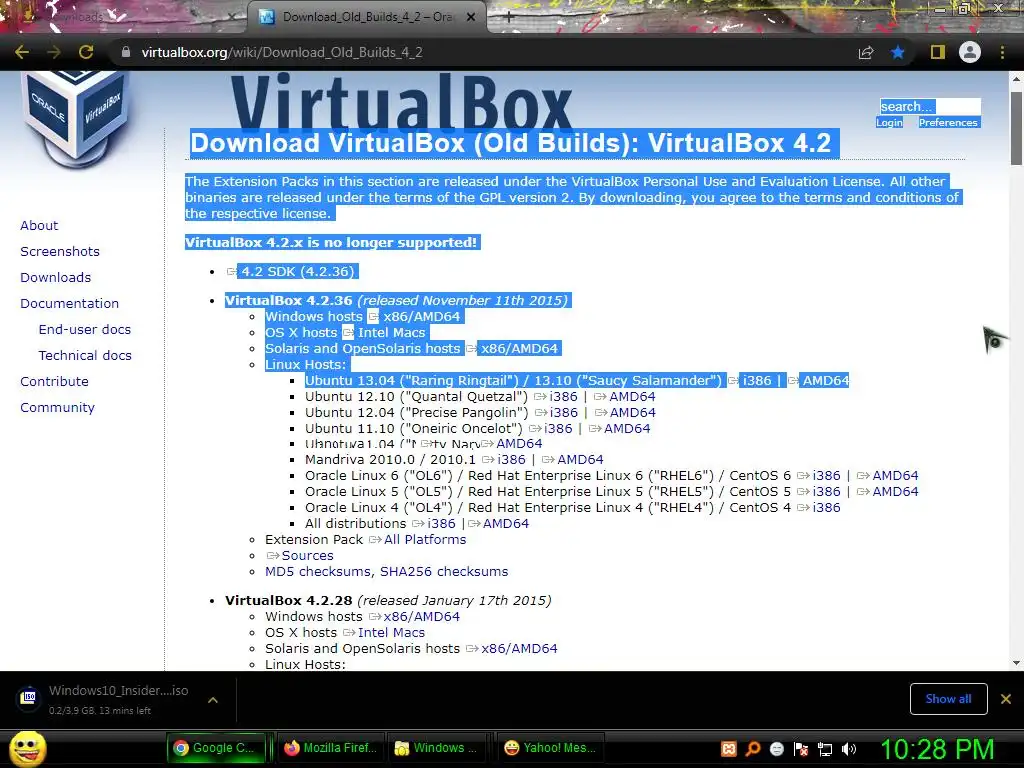Focus the search field on the page
1024x768 pixels.
point(930,106)
